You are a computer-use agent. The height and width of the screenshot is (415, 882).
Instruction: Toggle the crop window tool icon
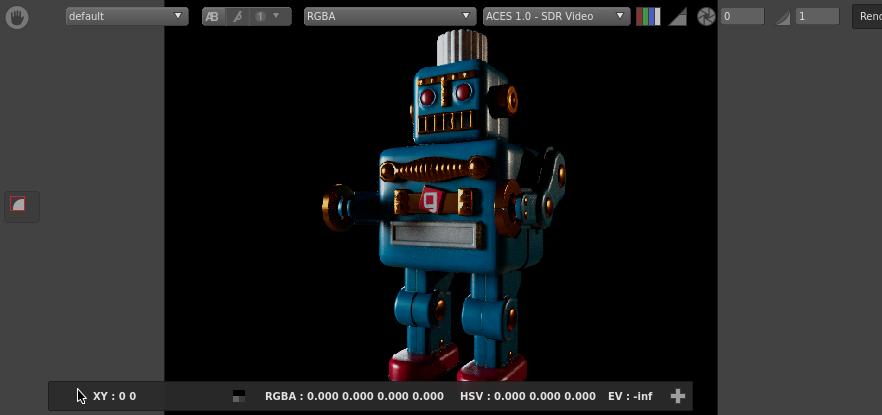17,205
